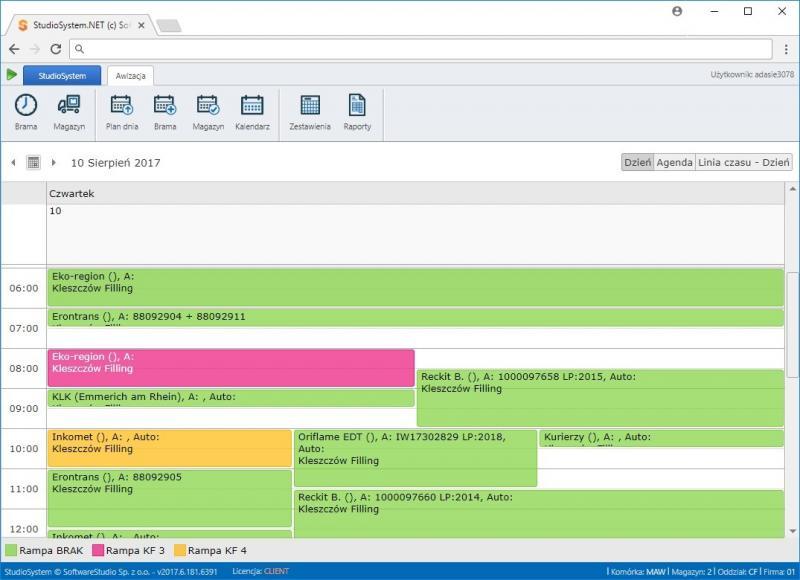Click the StudioSystem © SoftwareStudio version text

point(111,572)
